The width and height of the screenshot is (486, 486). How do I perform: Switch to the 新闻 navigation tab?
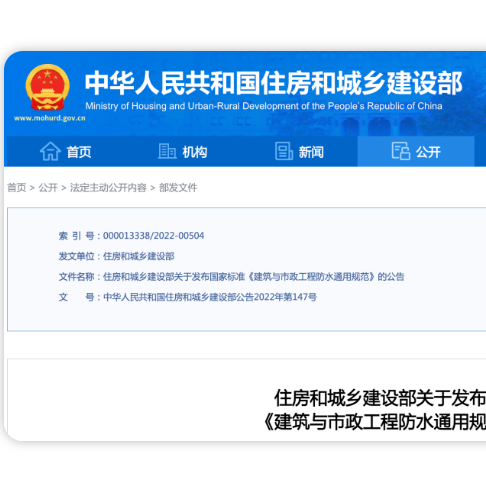pos(299,151)
